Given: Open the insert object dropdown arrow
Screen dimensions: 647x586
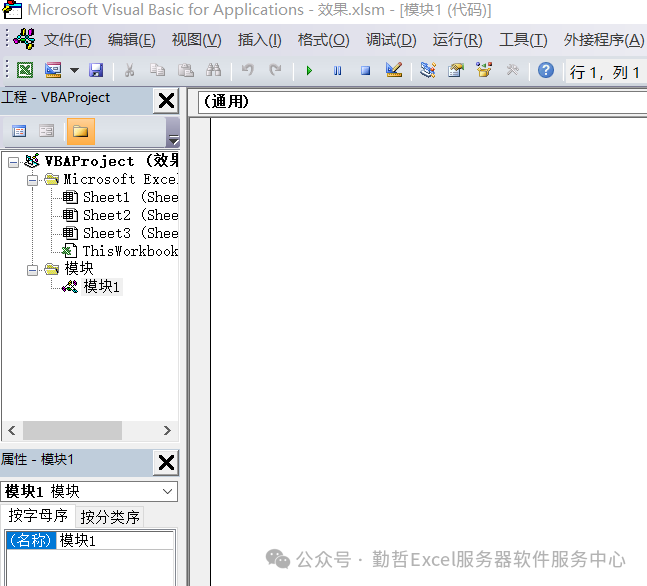Looking at the screenshot, I should (74, 70).
